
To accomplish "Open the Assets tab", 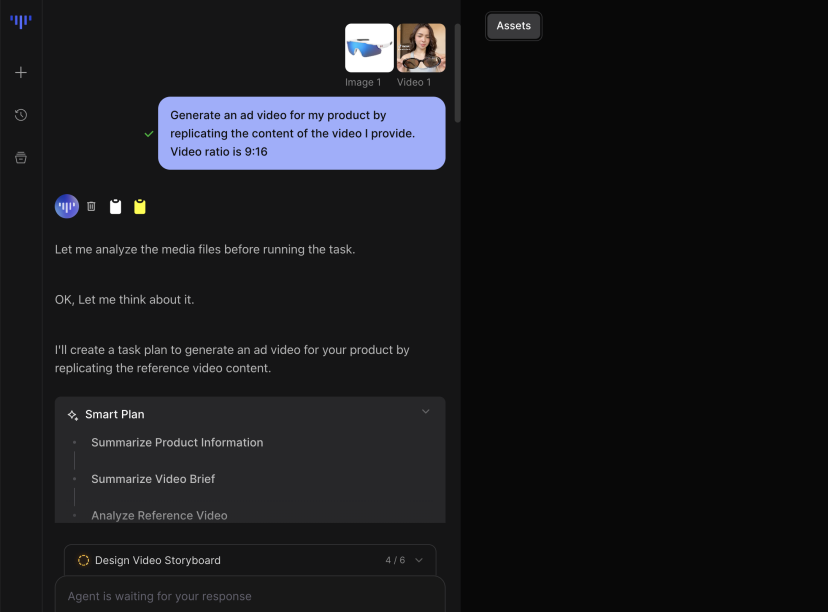I will (x=514, y=26).
